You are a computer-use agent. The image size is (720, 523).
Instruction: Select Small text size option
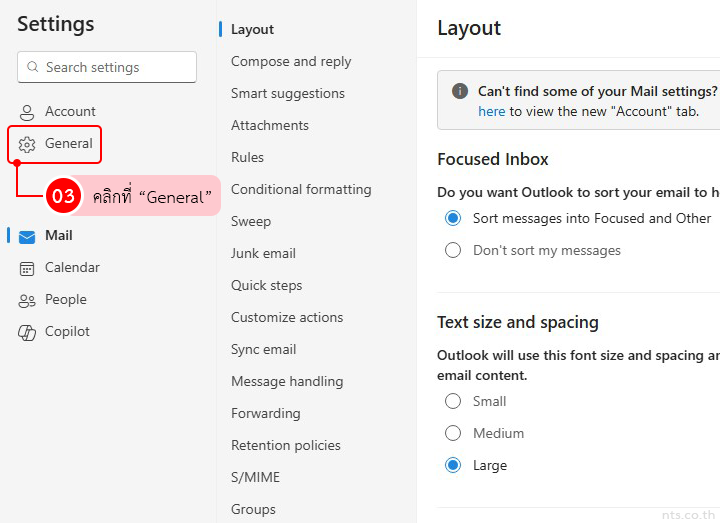point(453,401)
